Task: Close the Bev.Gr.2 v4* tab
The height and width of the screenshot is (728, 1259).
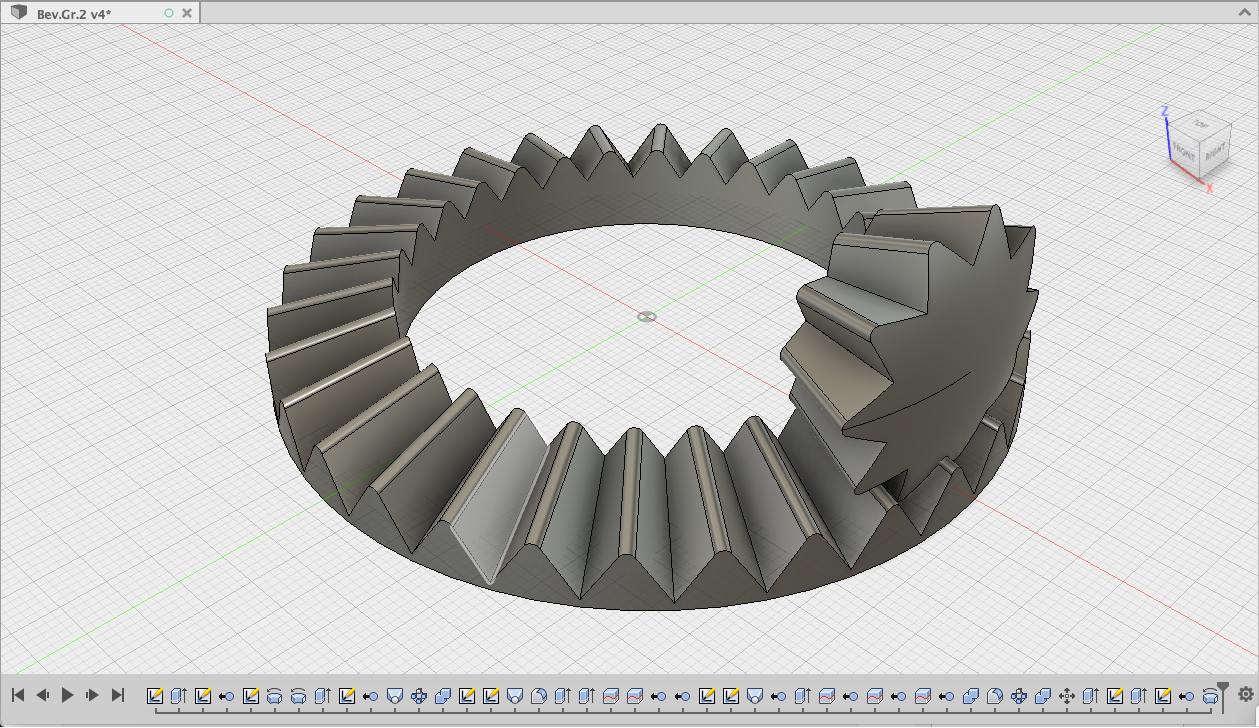Action: tap(189, 13)
